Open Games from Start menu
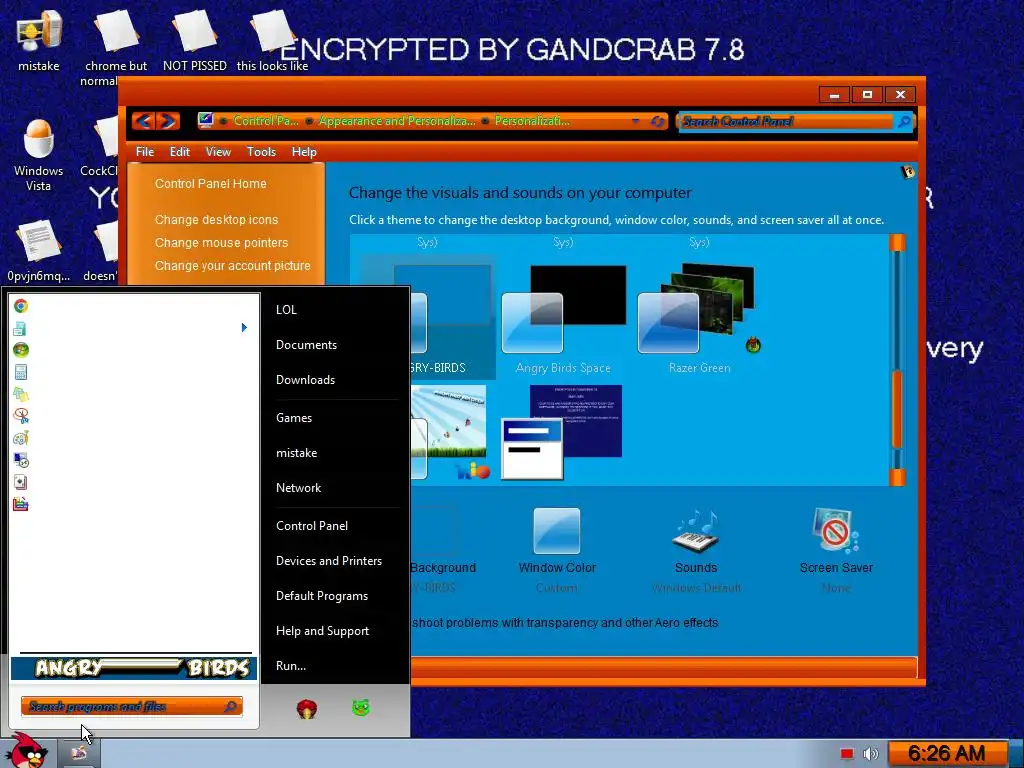 pyautogui.click(x=294, y=418)
